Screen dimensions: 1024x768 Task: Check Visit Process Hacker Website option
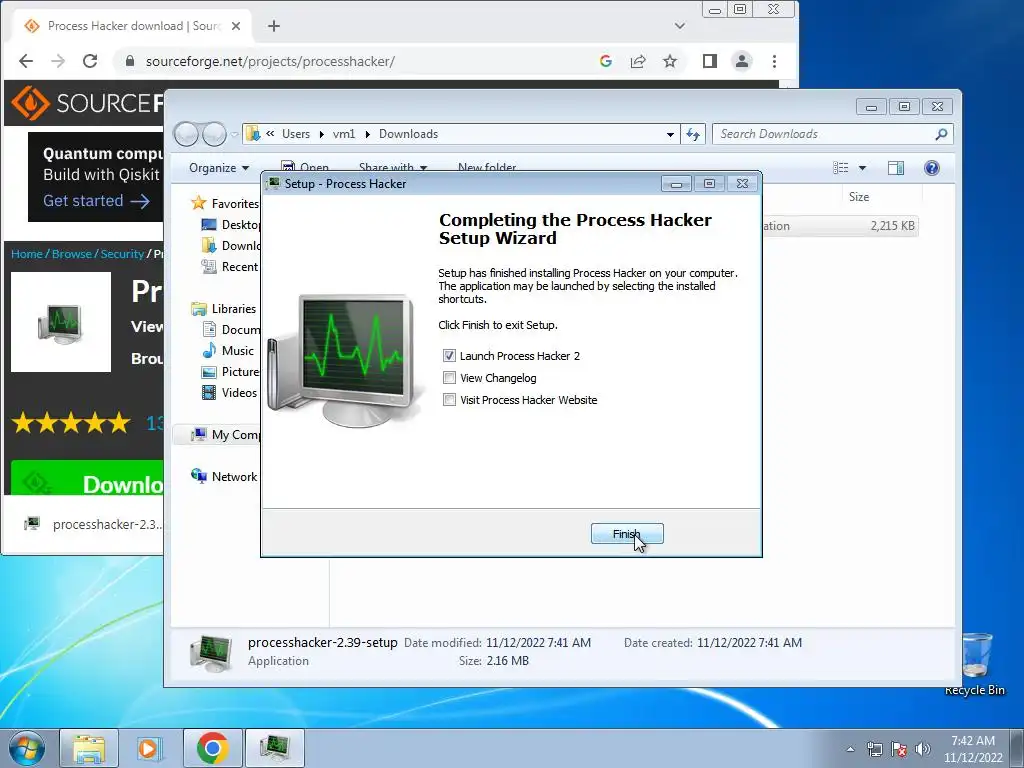pyautogui.click(x=449, y=400)
